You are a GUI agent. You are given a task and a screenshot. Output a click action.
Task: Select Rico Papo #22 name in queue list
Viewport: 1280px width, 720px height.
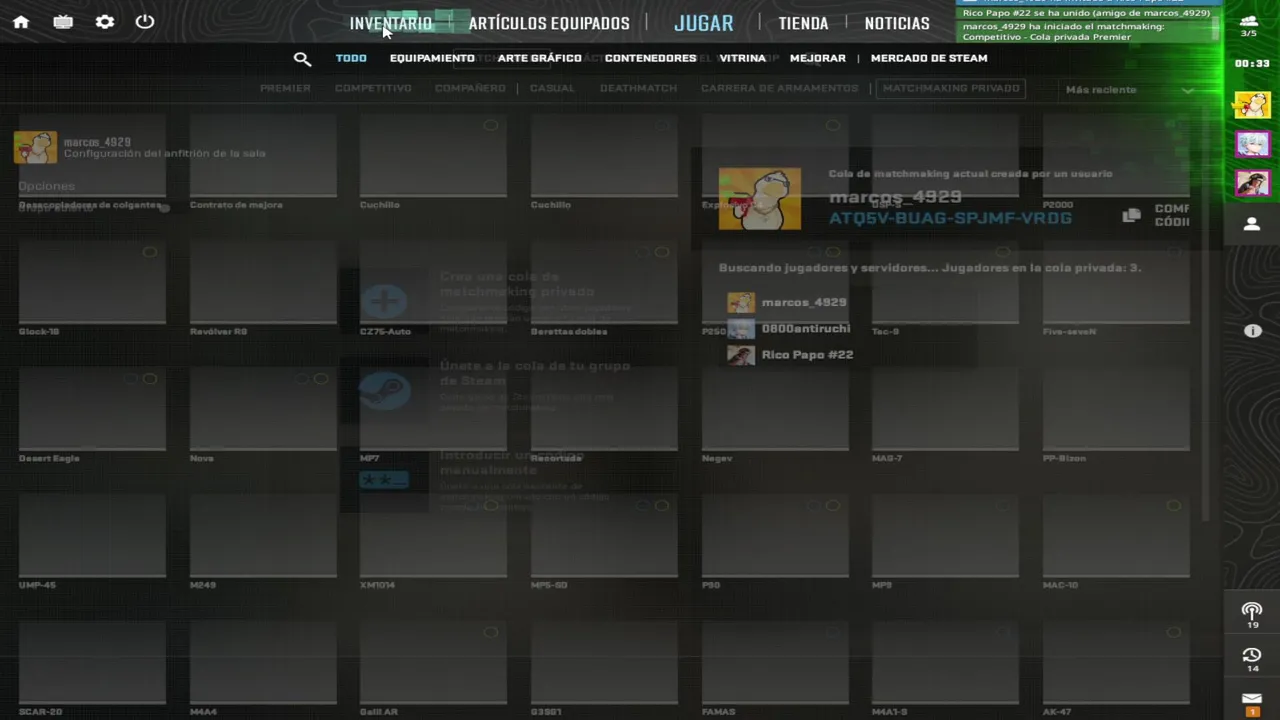tap(807, 355)
